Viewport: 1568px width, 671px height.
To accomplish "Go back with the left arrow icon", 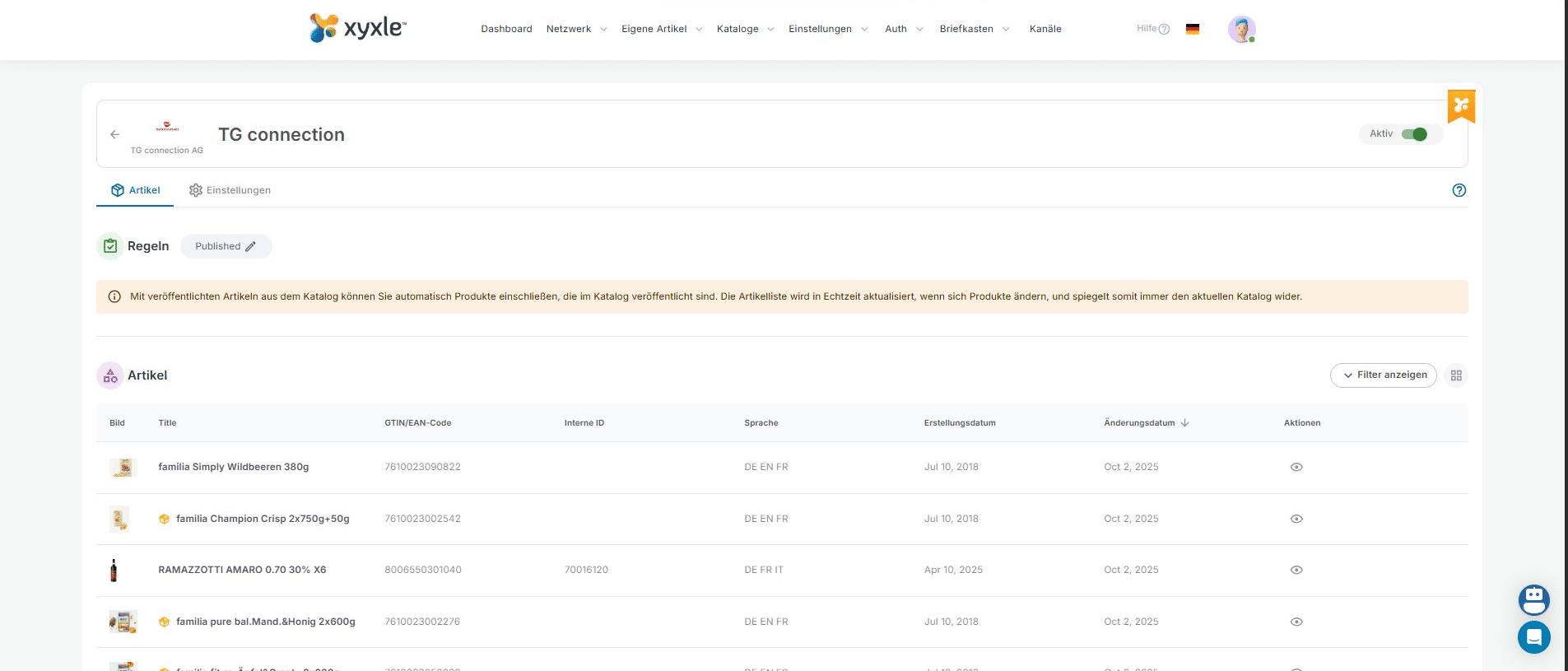I will click(115, 134).
